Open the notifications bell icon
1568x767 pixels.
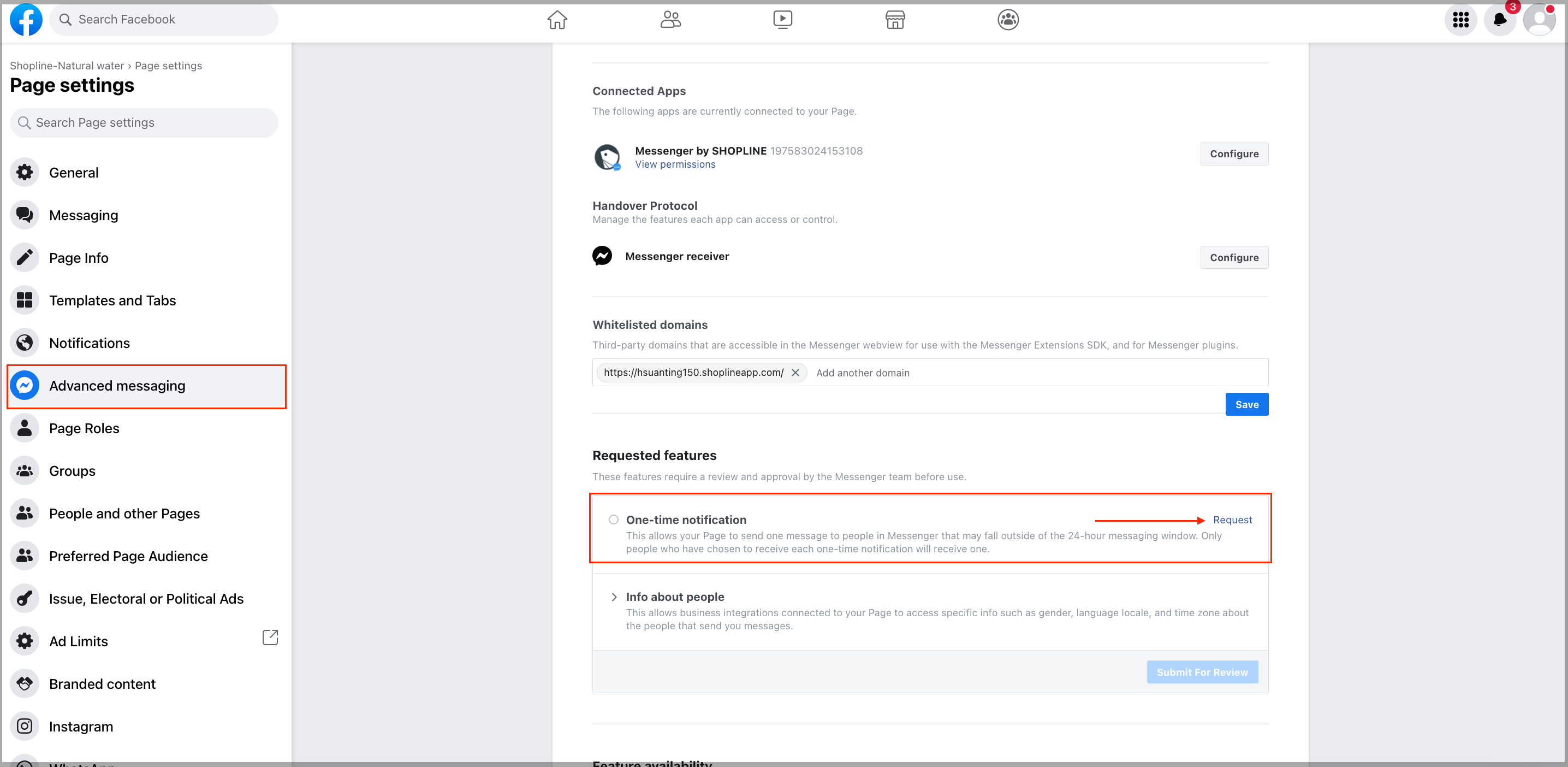[x=1500, y=20]
